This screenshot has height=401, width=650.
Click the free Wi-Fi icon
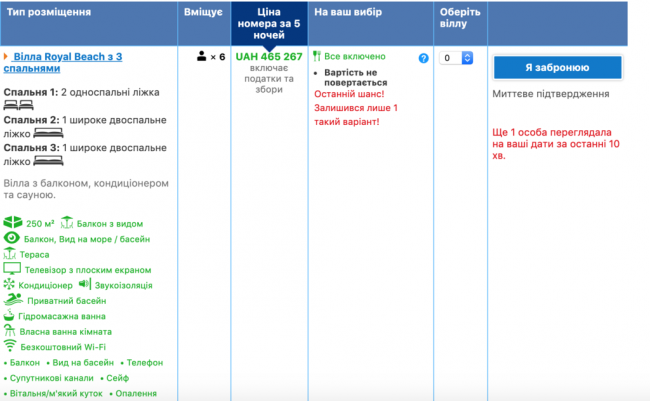(x=11, y=346)
